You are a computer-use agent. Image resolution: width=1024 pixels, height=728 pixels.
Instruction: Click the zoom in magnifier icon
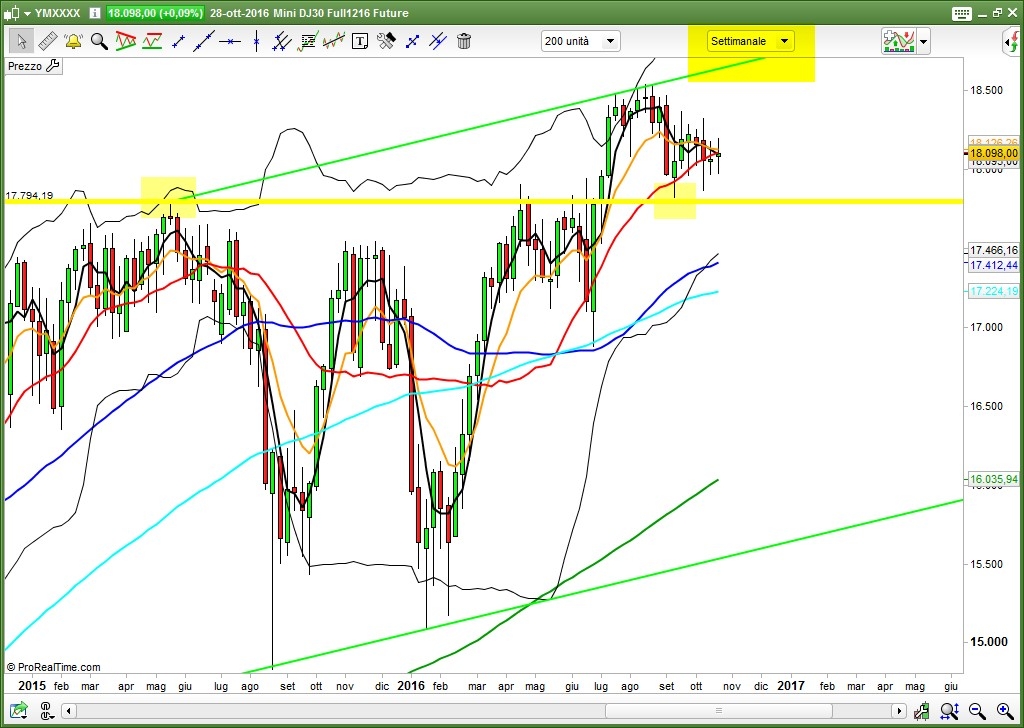(1005, 710)
